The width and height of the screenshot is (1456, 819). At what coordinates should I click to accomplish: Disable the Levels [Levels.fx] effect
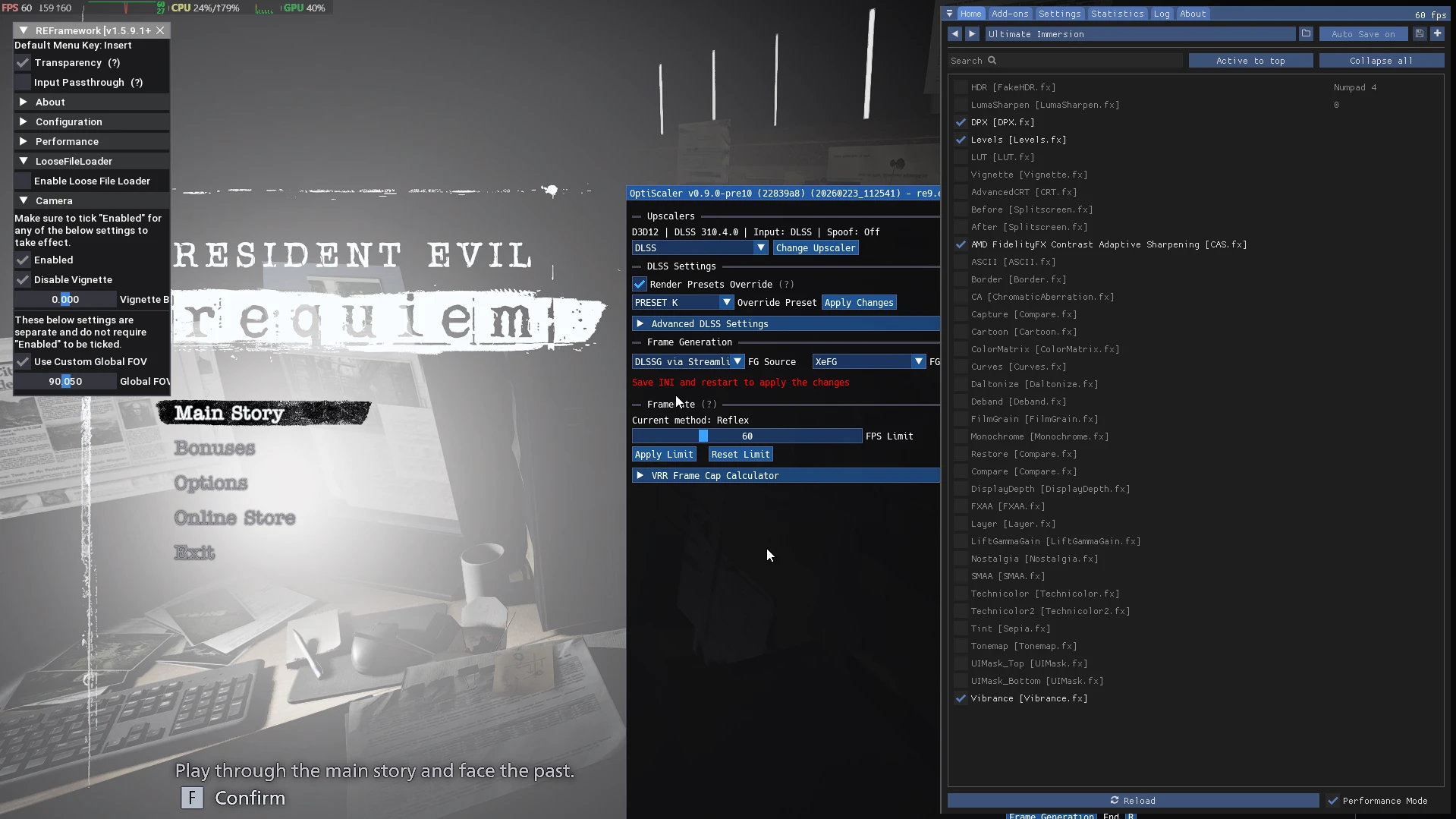(961, 140)
